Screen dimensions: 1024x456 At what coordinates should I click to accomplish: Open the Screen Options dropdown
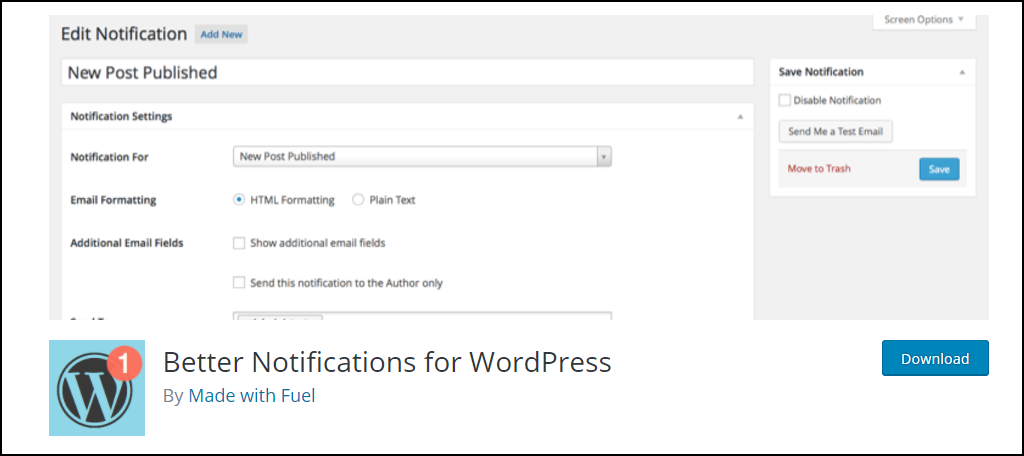[923, 20]
